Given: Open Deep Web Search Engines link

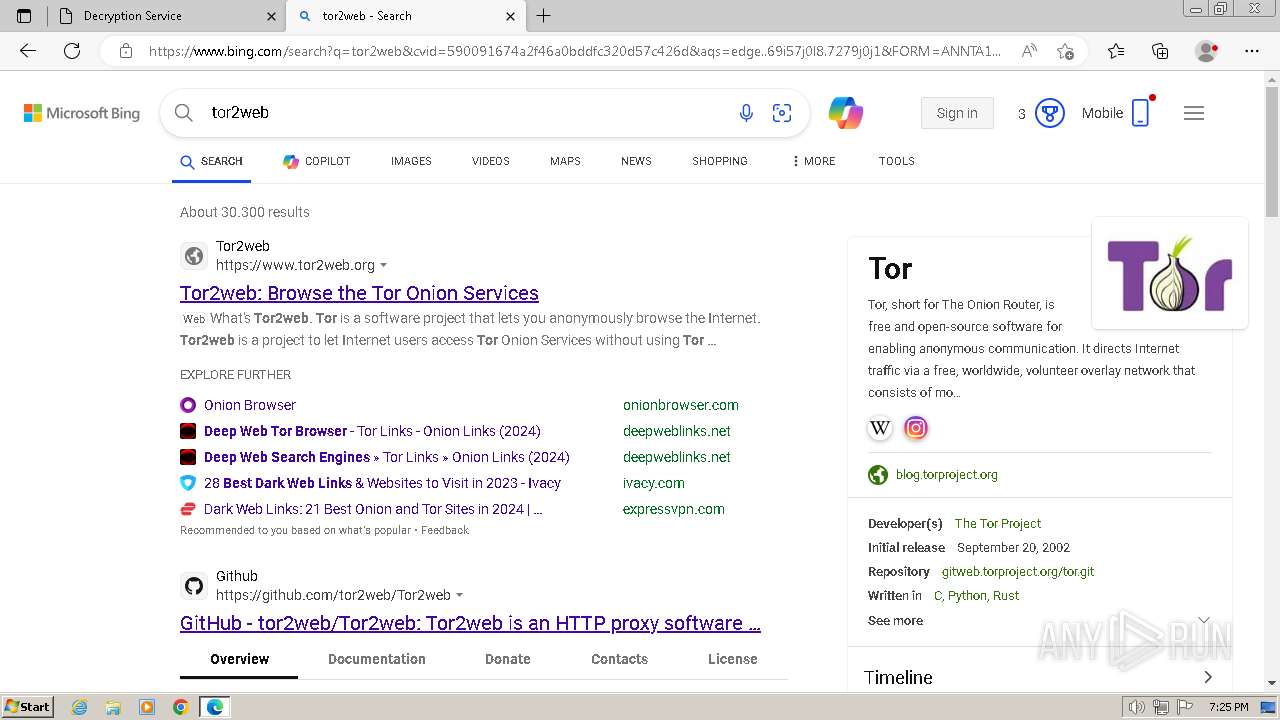Looking at the screenshot, I should pyautogui.click(x=387, y=457).
